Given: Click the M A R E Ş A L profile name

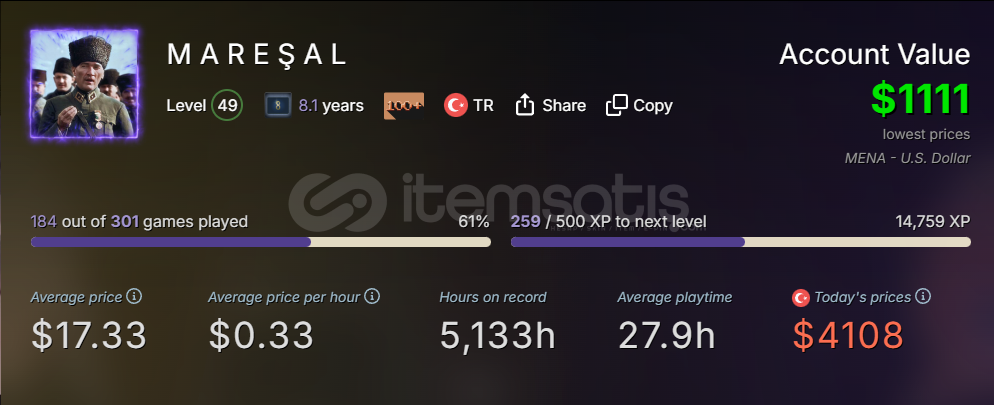Looking at the screenshot, I should 257,55.
